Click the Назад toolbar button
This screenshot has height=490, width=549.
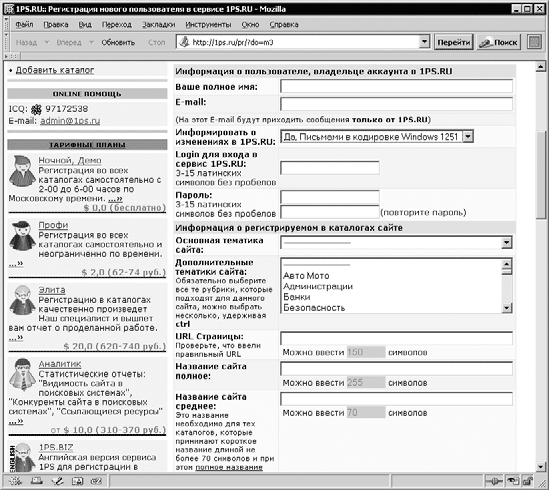(x=26, y=42)
